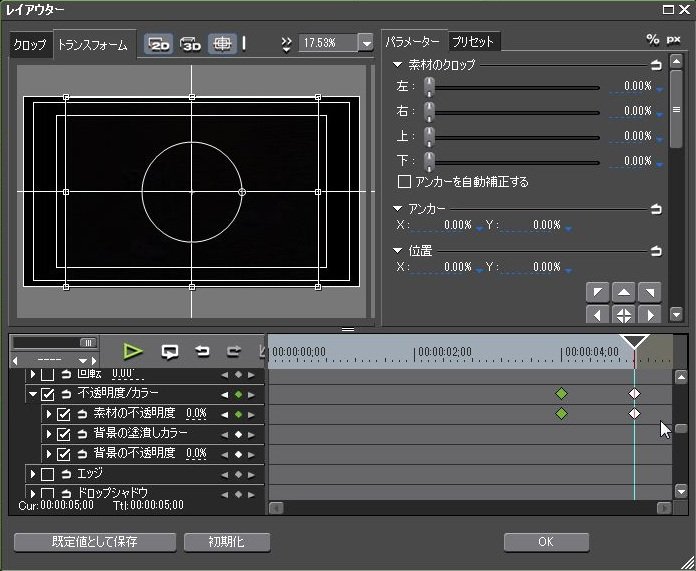Click the redo icon in timeline toolbar
Image resolution: width=696 pixels, height=571 pixels.
click(x=233, y=351)
